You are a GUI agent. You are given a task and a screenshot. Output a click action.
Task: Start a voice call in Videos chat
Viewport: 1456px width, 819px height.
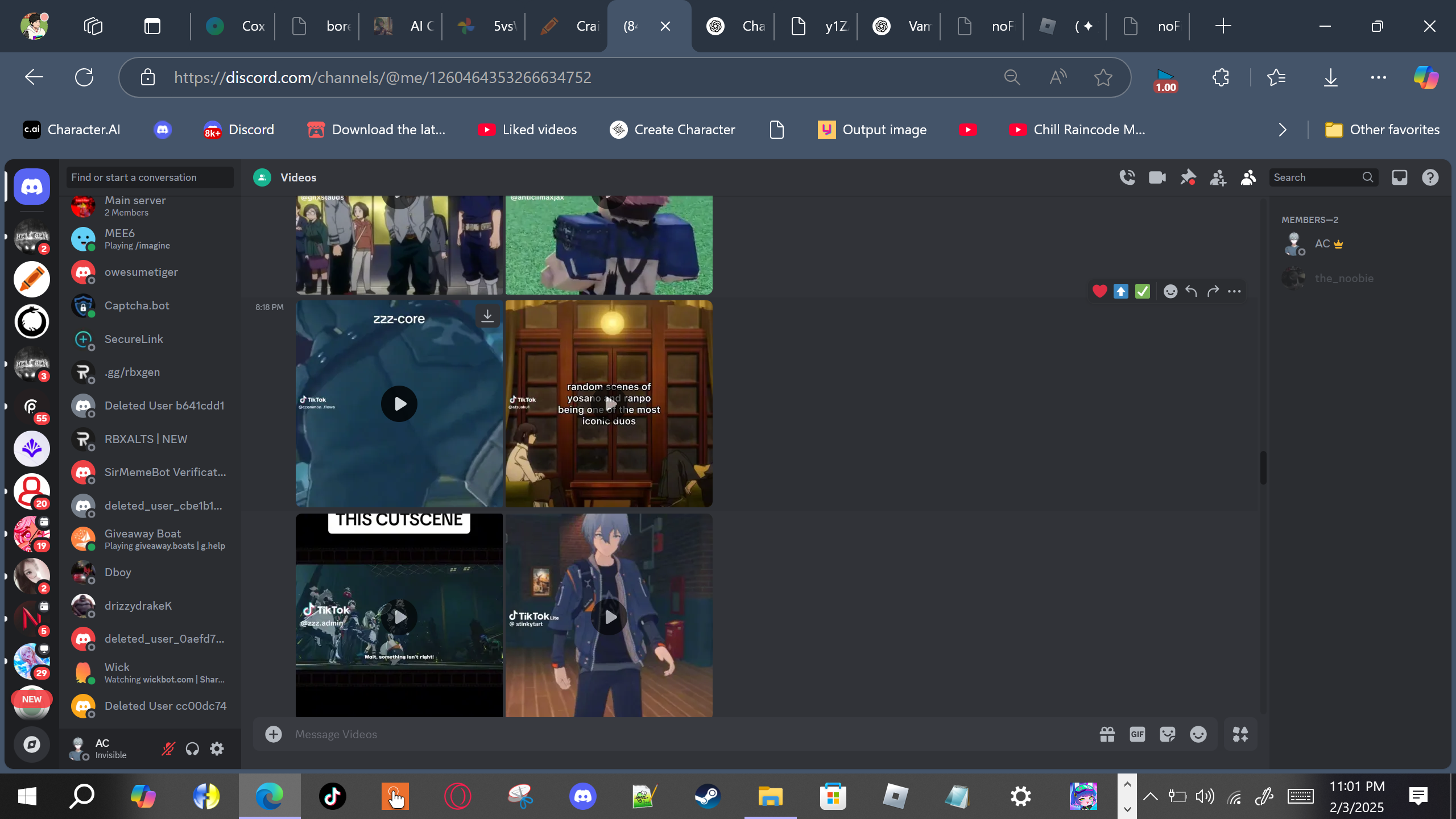1127,177
